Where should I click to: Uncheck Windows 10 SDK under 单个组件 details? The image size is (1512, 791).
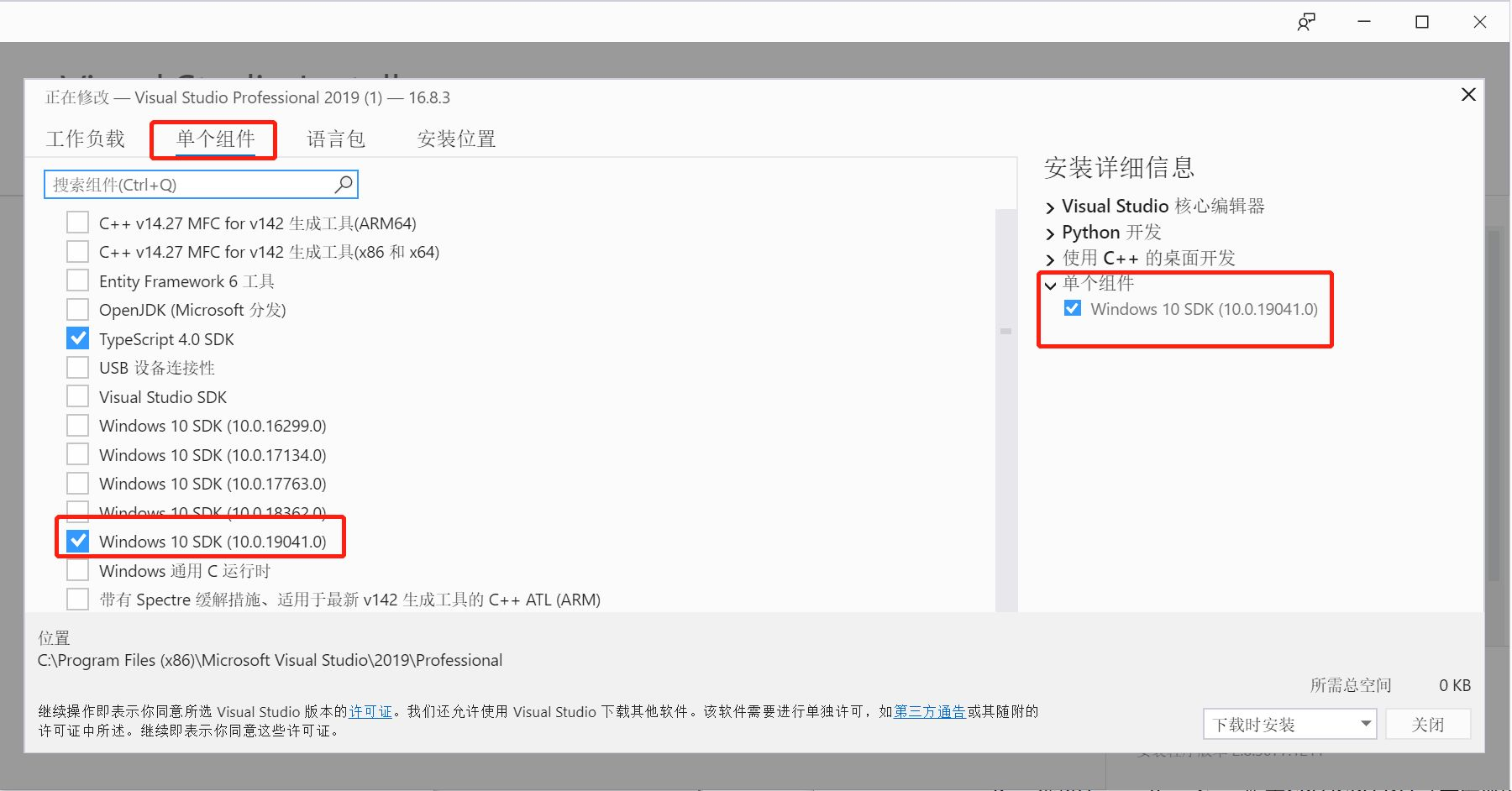point(1072,308)
